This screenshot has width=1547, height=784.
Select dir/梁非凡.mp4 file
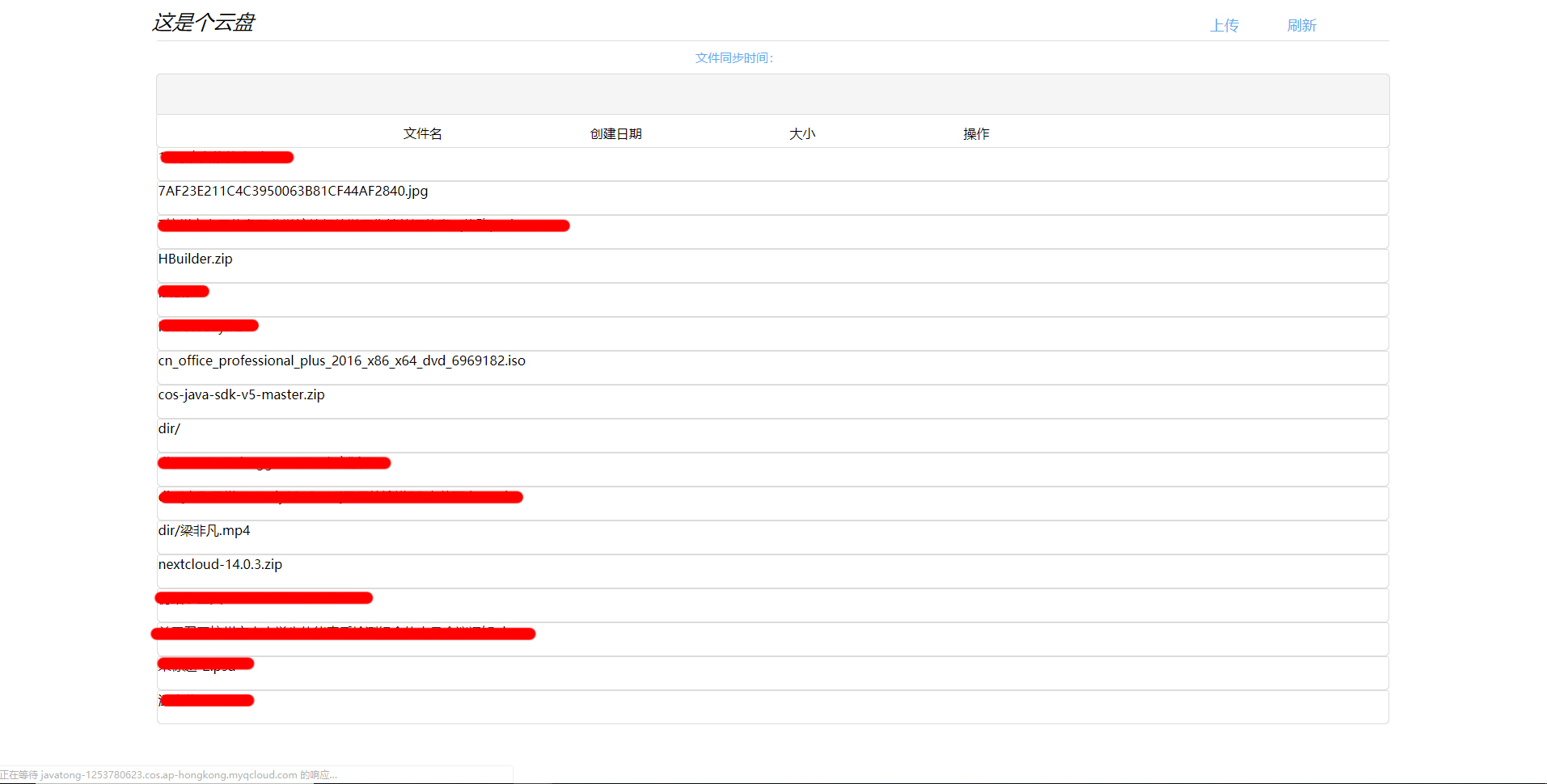(x=204, y=531)
